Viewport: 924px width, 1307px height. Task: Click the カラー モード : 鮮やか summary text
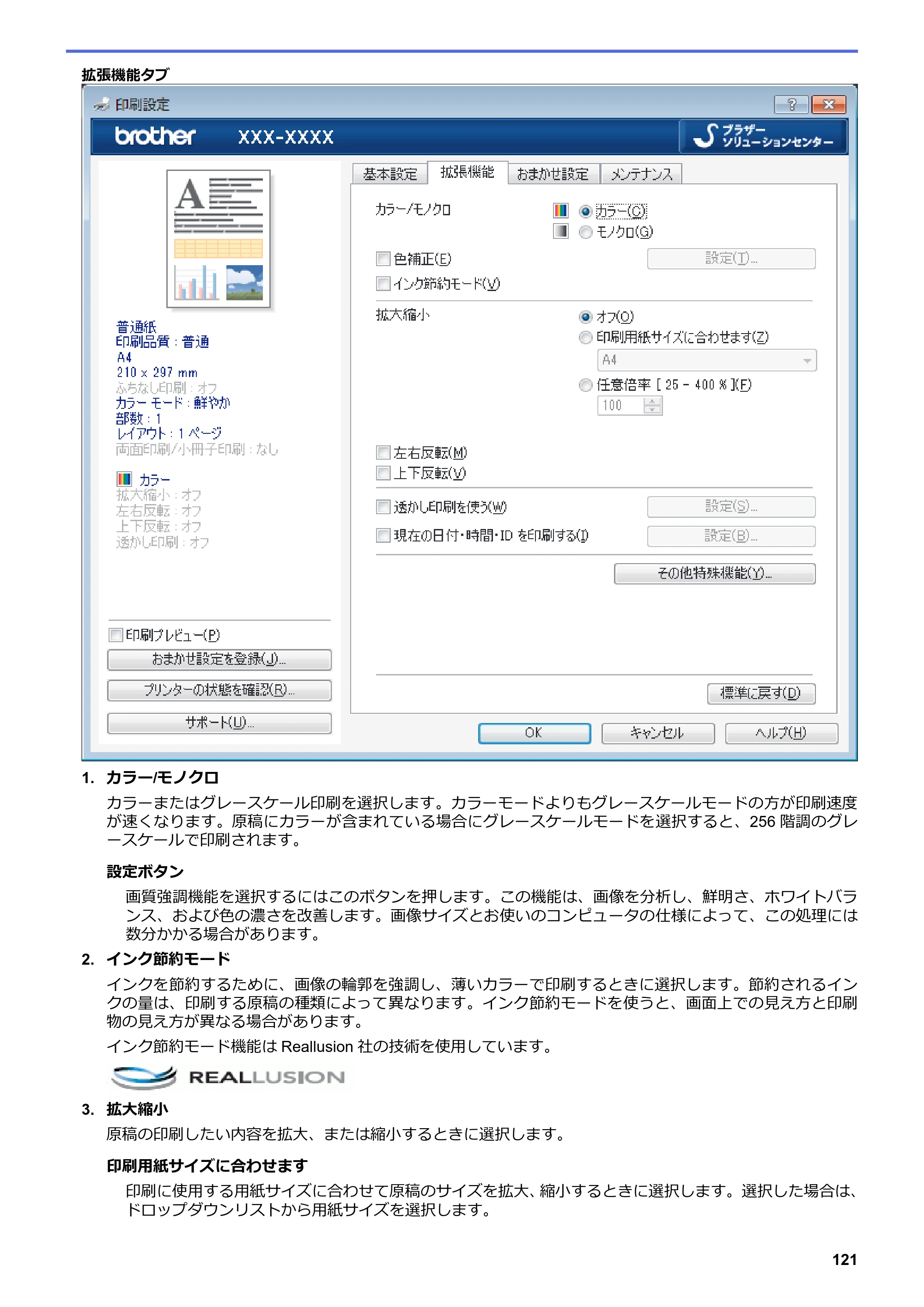click(173, 403)
